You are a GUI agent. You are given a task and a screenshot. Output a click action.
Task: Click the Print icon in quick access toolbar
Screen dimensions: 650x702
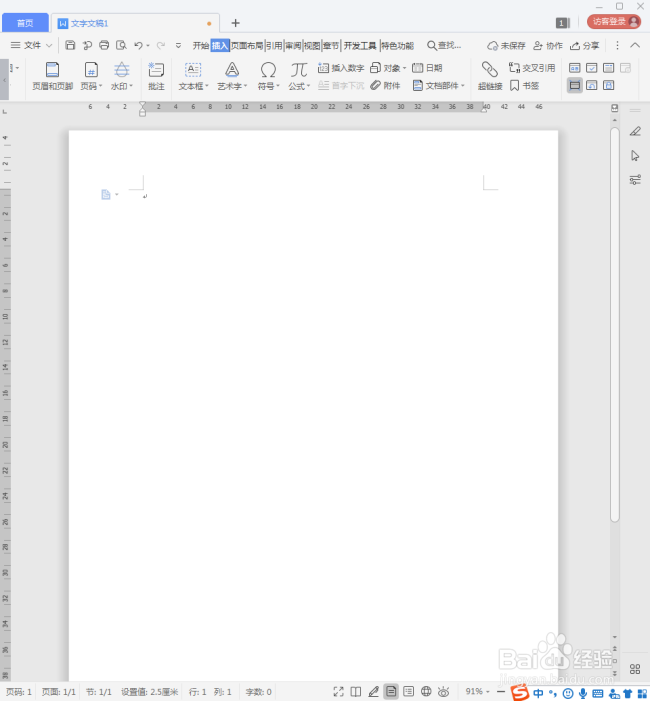104,45
